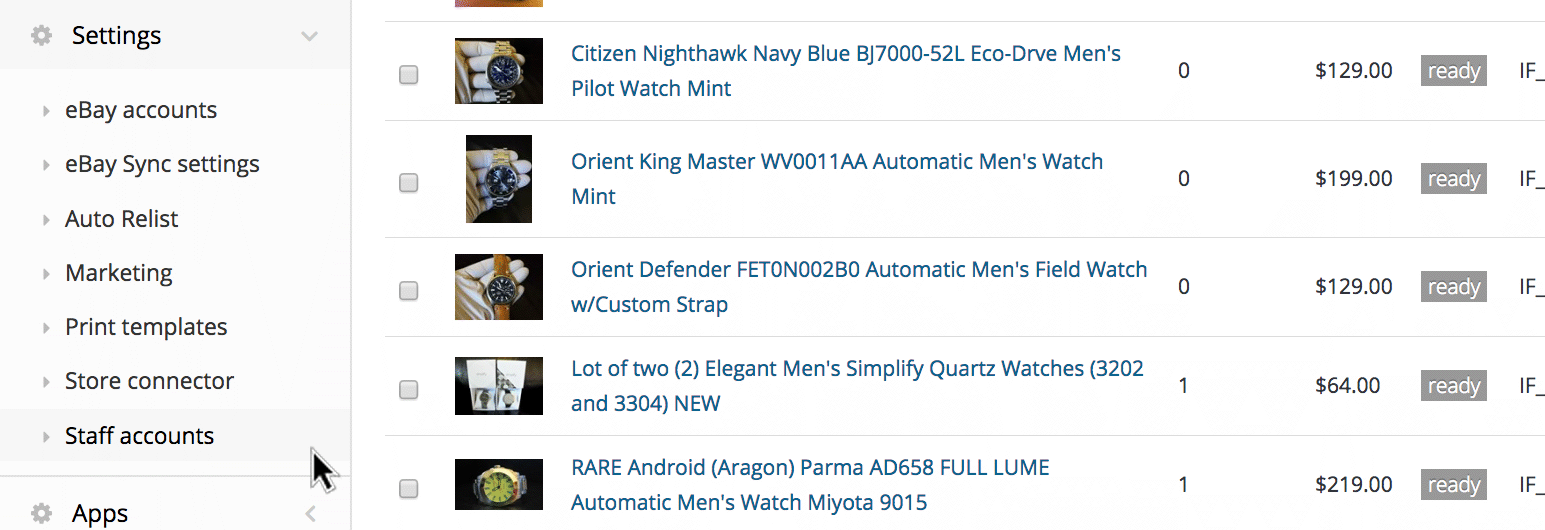This screenshot has width=1545, height=530.
Task: Check the Citizen Nighthawk listing checkbox
Action: point(408,74)
